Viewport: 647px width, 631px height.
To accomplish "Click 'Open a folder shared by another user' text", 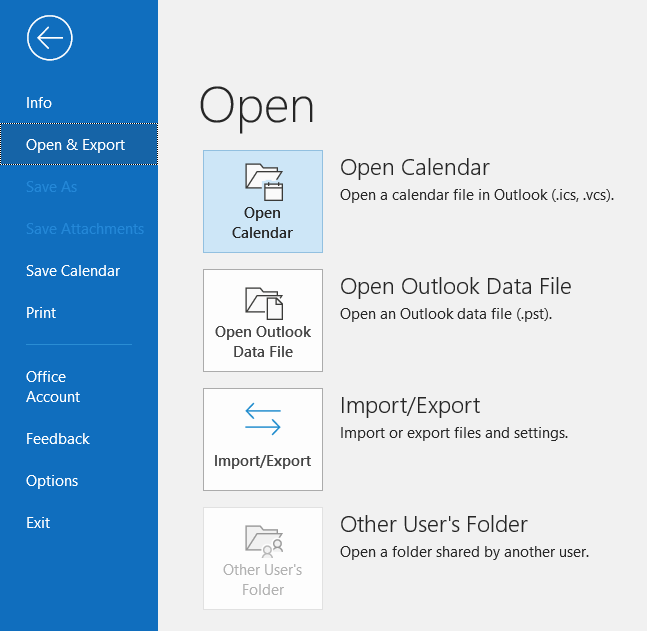I will (465, 552).
